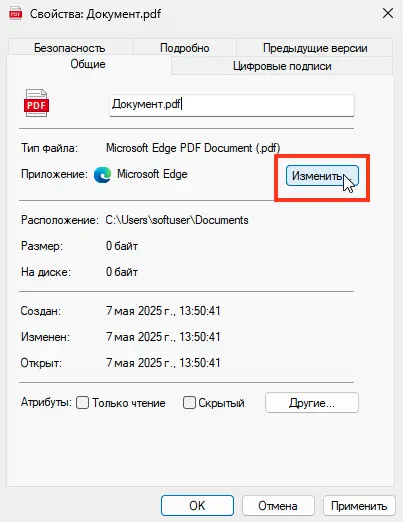
Task: Enable the Только чтение checkbox
Action: coord(82,403)
